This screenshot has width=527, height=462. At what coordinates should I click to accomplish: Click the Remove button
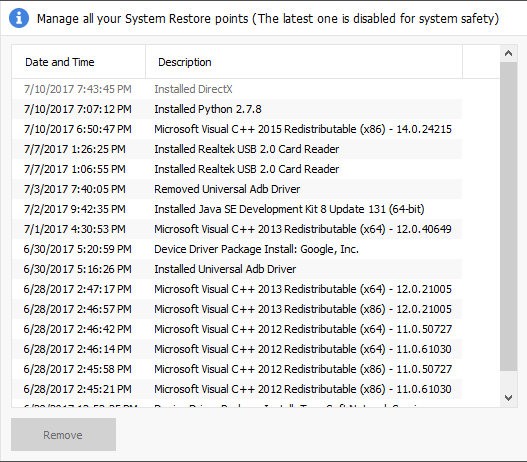click(63, 434)
